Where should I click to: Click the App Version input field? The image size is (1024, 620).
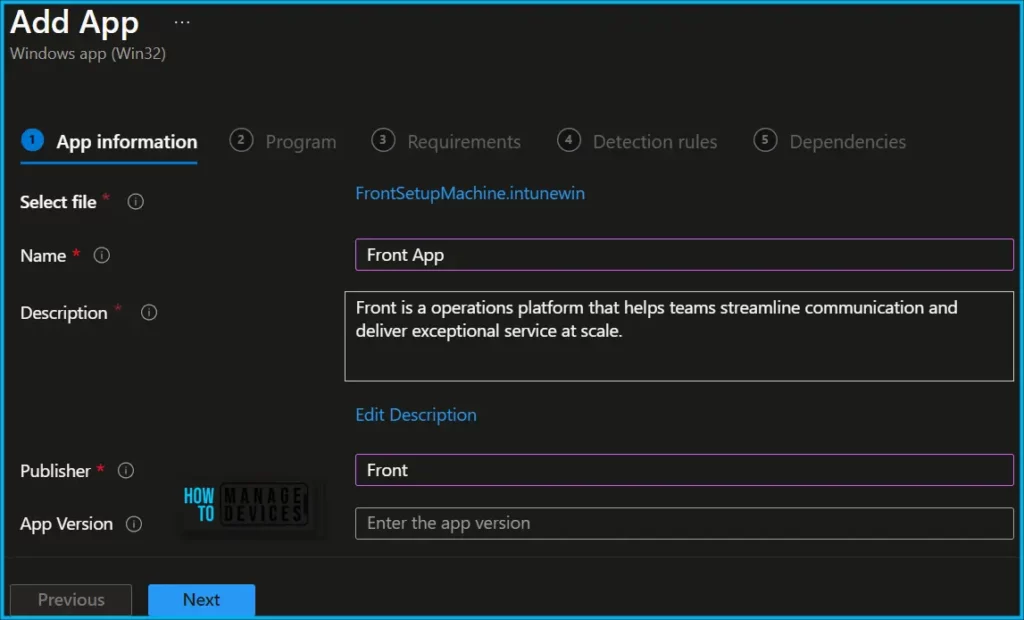(684, 523)
